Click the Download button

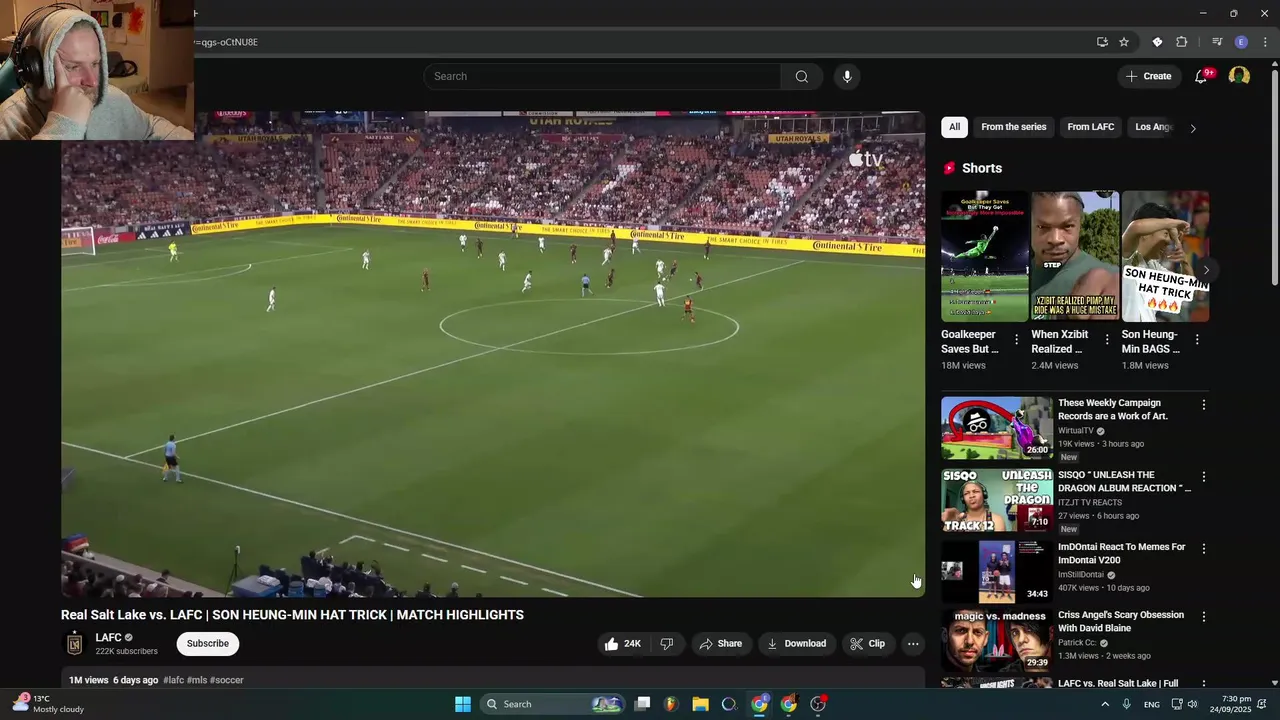[796, 644]
